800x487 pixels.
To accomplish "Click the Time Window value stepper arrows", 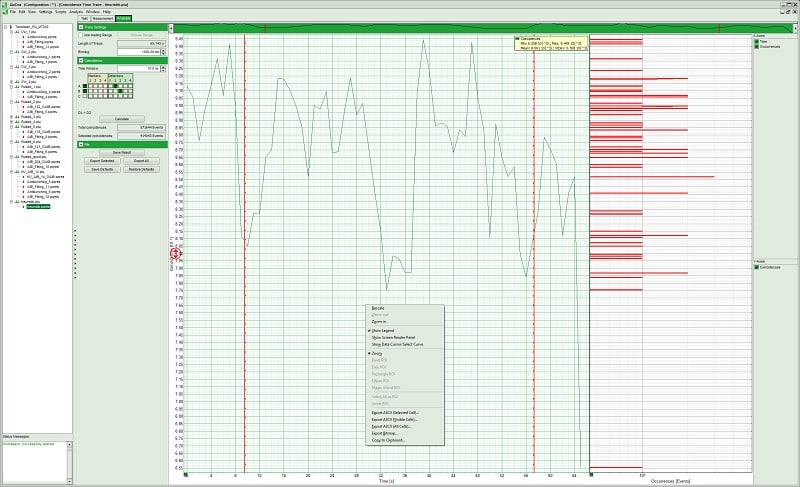I will click(x=164, y=68).
